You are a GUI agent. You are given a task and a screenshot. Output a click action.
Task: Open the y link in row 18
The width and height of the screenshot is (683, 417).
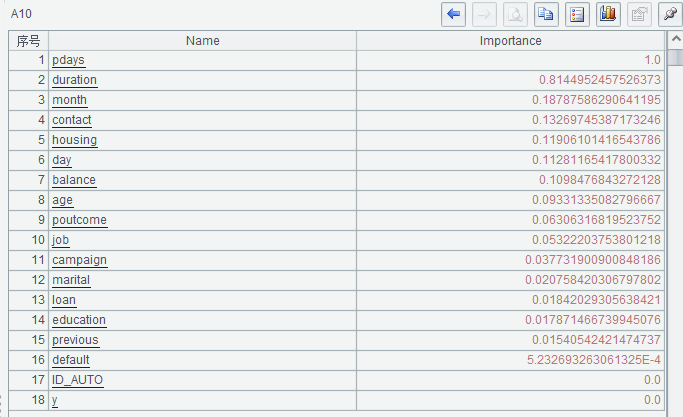(x=54, y=401)
